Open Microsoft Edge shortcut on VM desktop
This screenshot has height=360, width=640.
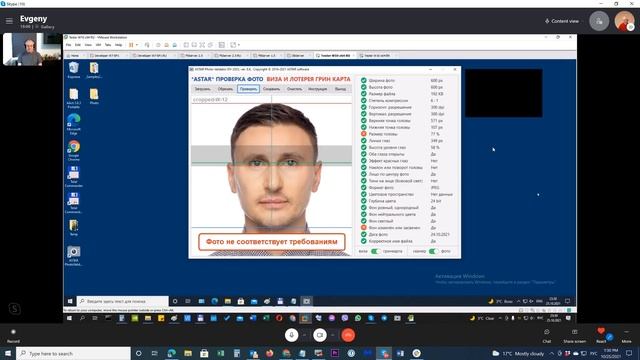73,124
